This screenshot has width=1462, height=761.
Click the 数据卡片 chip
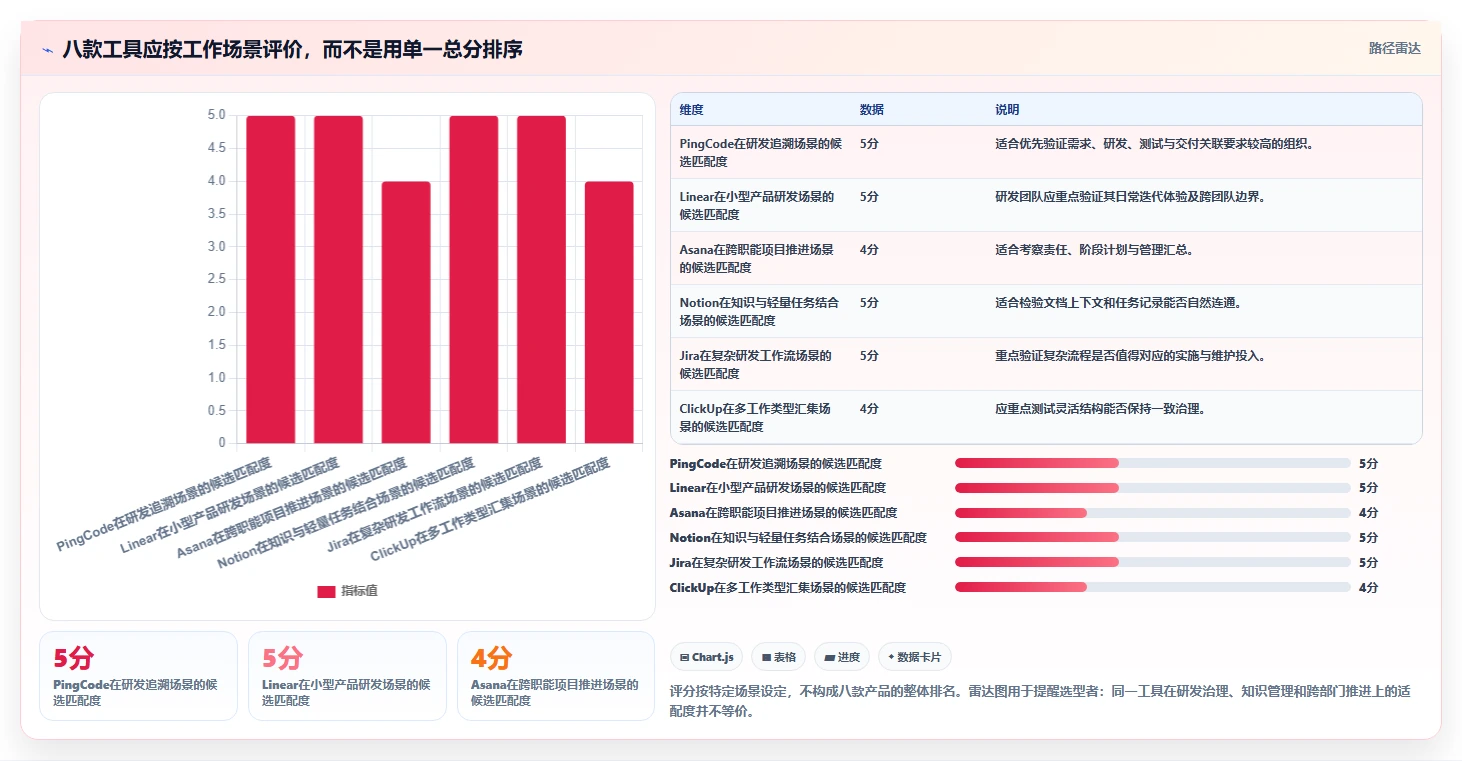pyautogui.click(x=915, y=657)
